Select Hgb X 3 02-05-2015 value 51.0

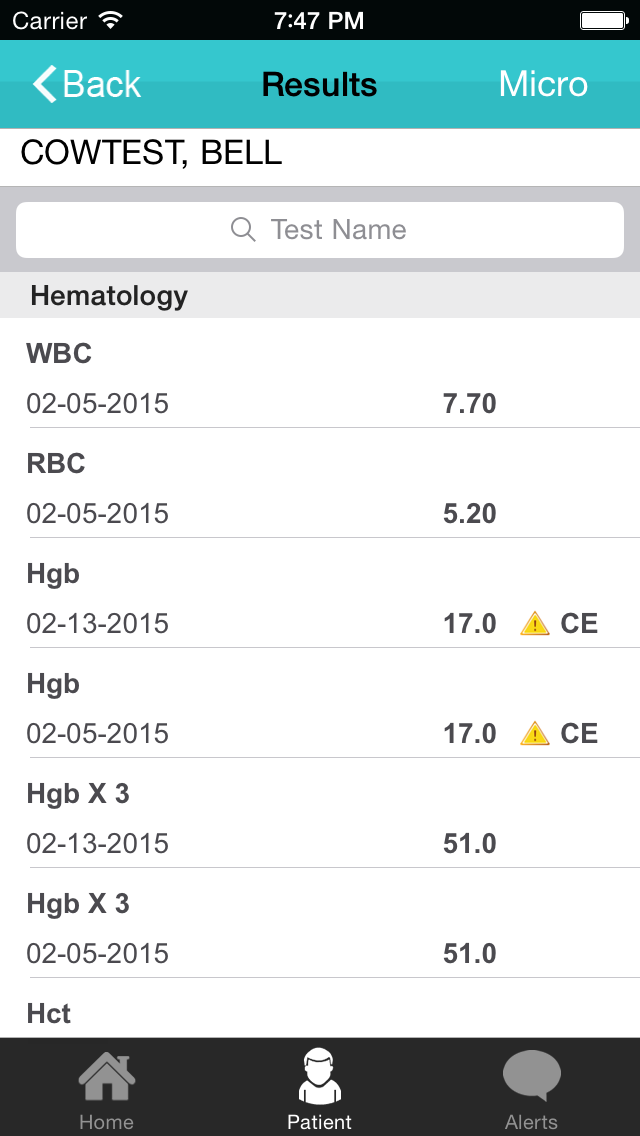click(x=470, y=953)
